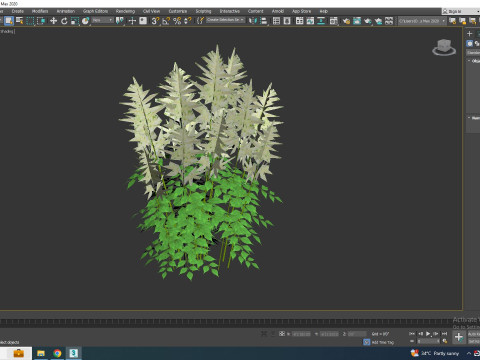Open the Reference Coordinate System dropdown
This screenshot has height=360, width=480.
coord(102,20)
